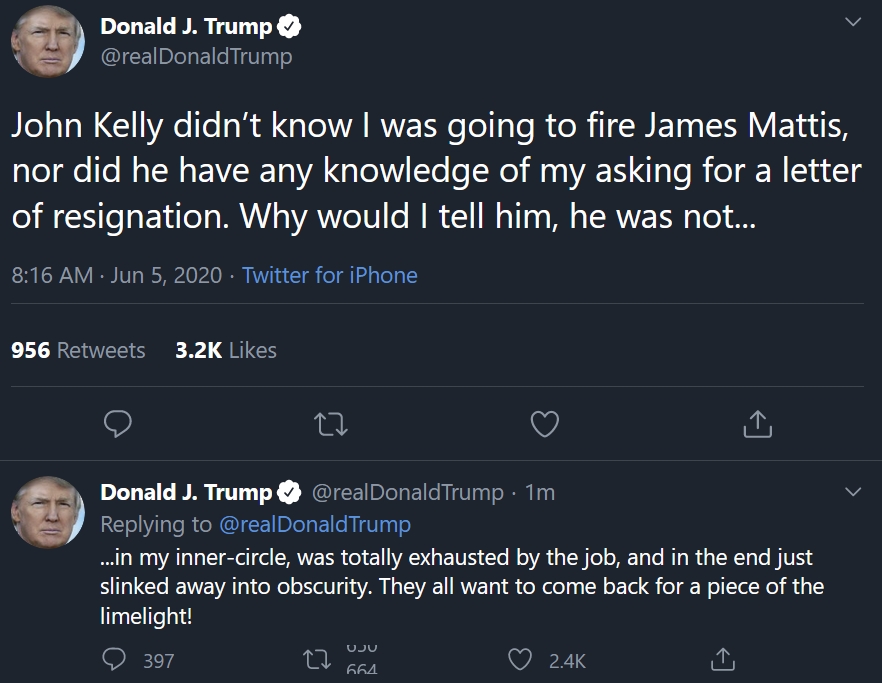Image resolution: width=882 pixels, height=683 pixels.
Task: Click reply icon on main tweet
Action: click(x=118, y=425)
